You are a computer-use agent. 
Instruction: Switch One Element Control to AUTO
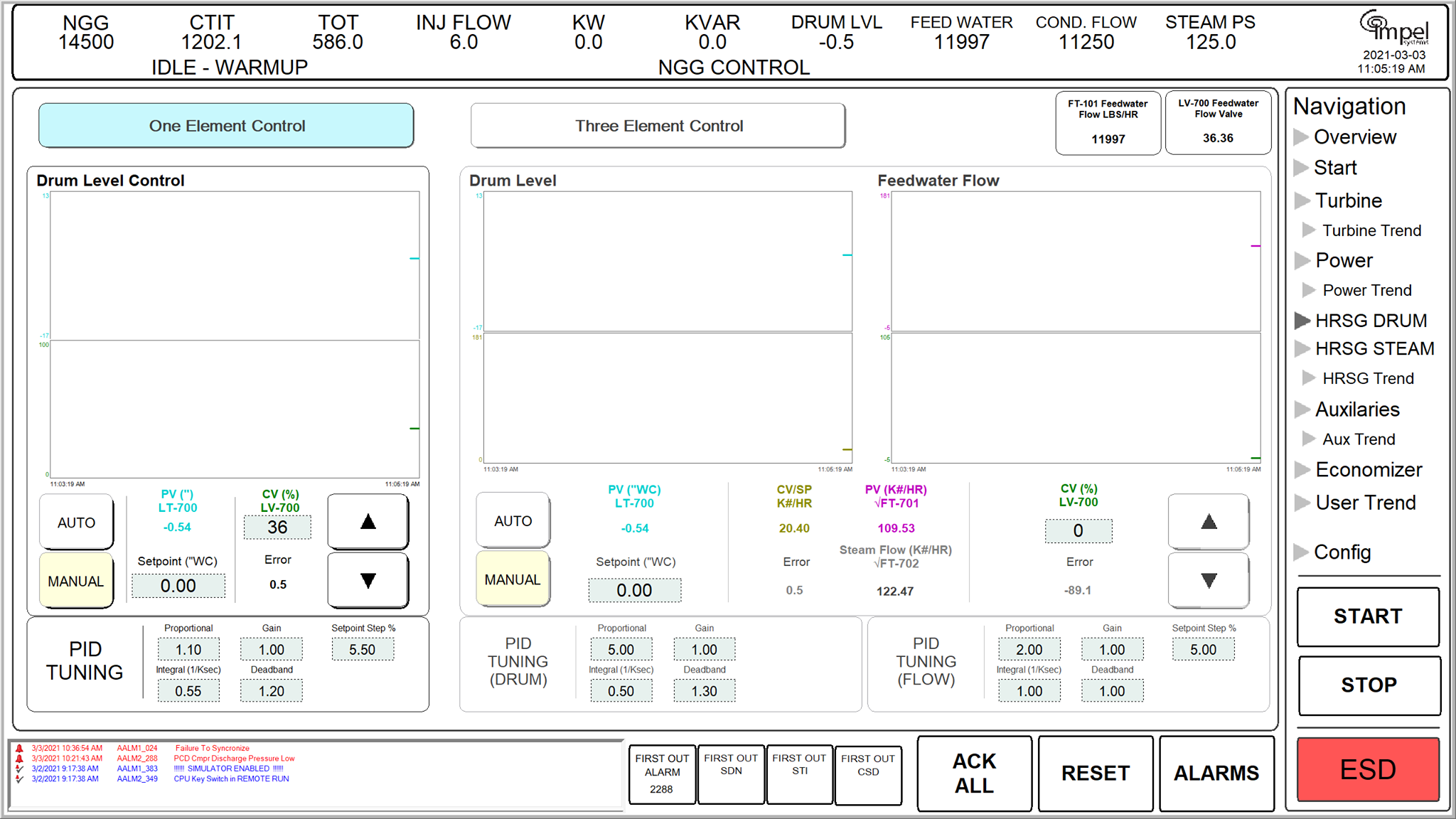[76, 523]
